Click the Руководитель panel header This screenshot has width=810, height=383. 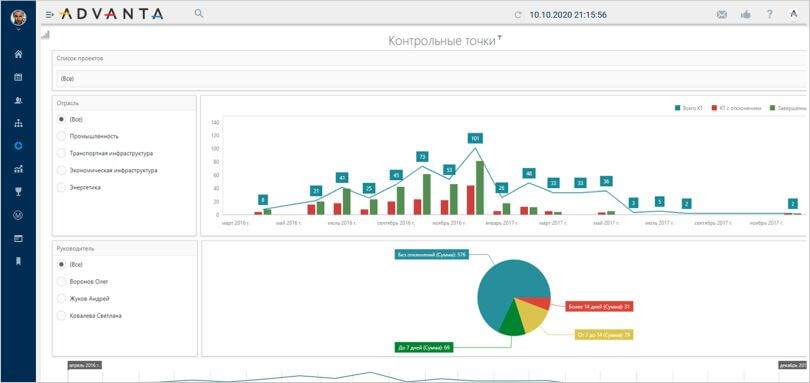124,248
